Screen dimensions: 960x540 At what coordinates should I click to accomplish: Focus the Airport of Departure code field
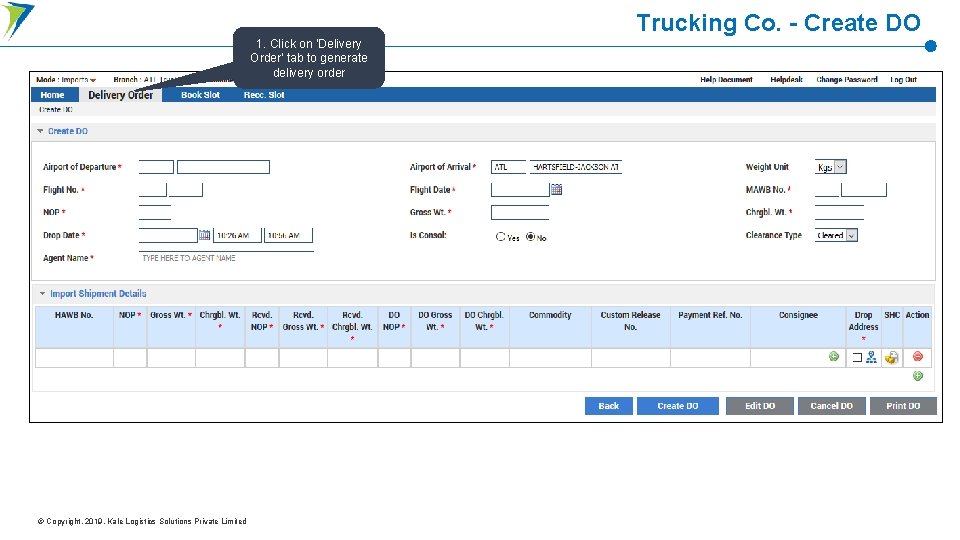[x=156, y=167]
